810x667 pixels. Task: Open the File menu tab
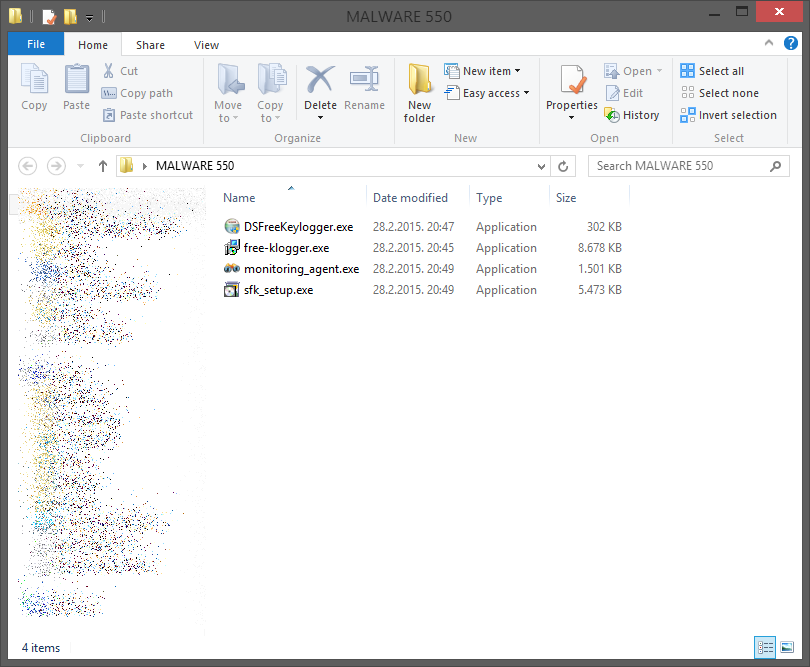click(x=36, y=44)
